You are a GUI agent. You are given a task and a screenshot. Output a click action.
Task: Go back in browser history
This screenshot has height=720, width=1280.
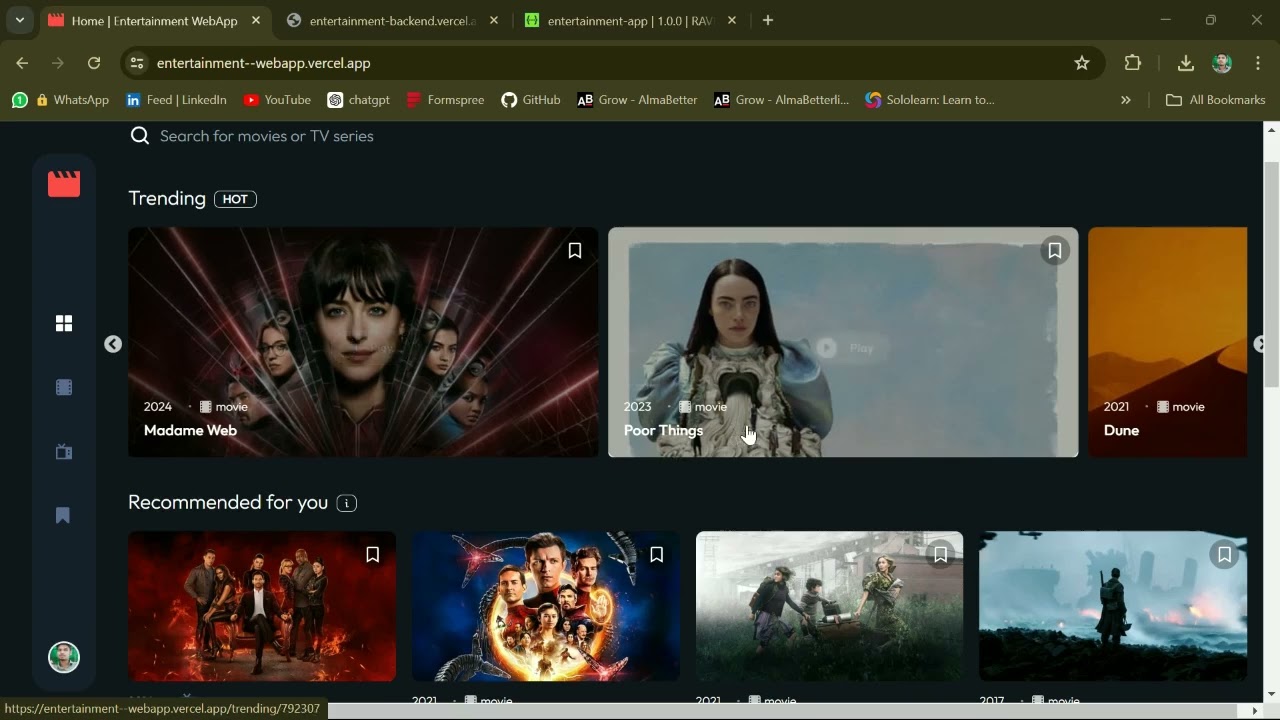[x=22, y=63]
